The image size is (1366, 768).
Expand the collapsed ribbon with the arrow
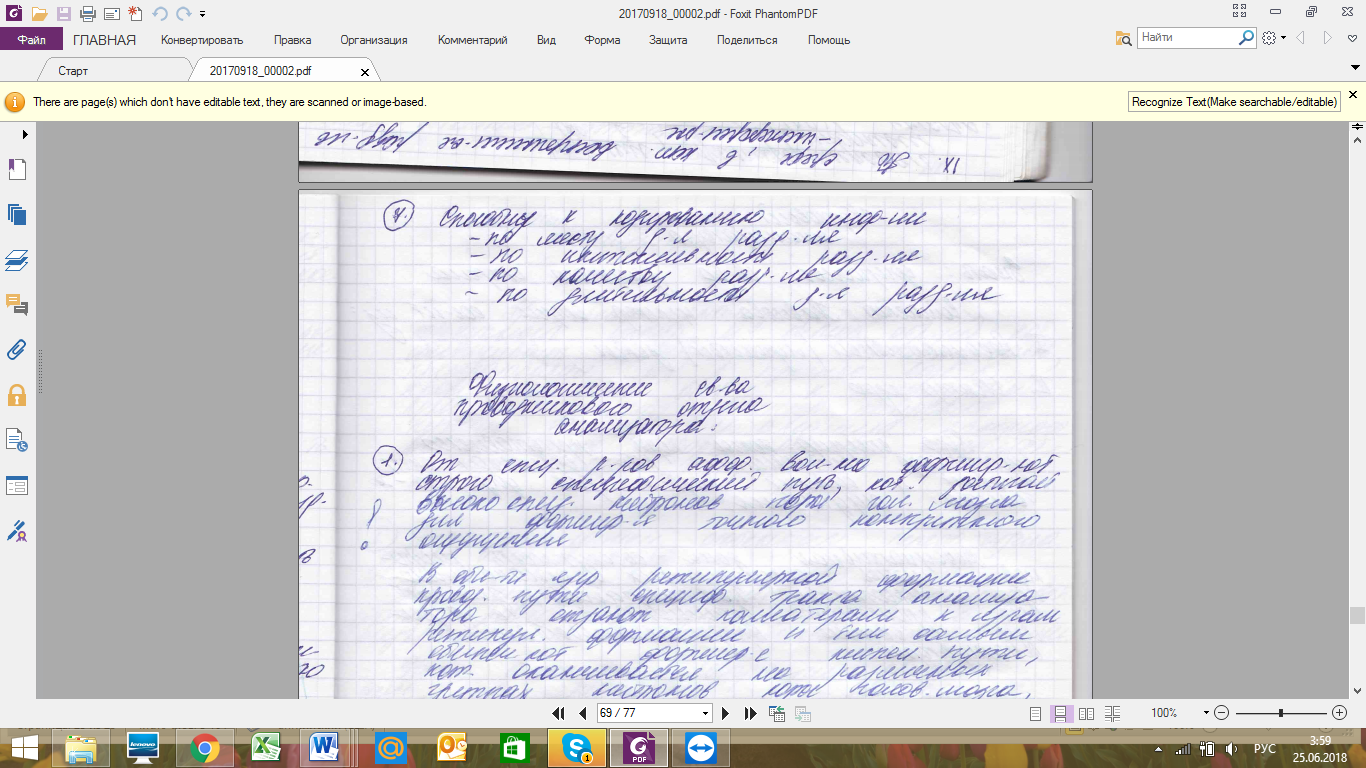point(1353,66)
